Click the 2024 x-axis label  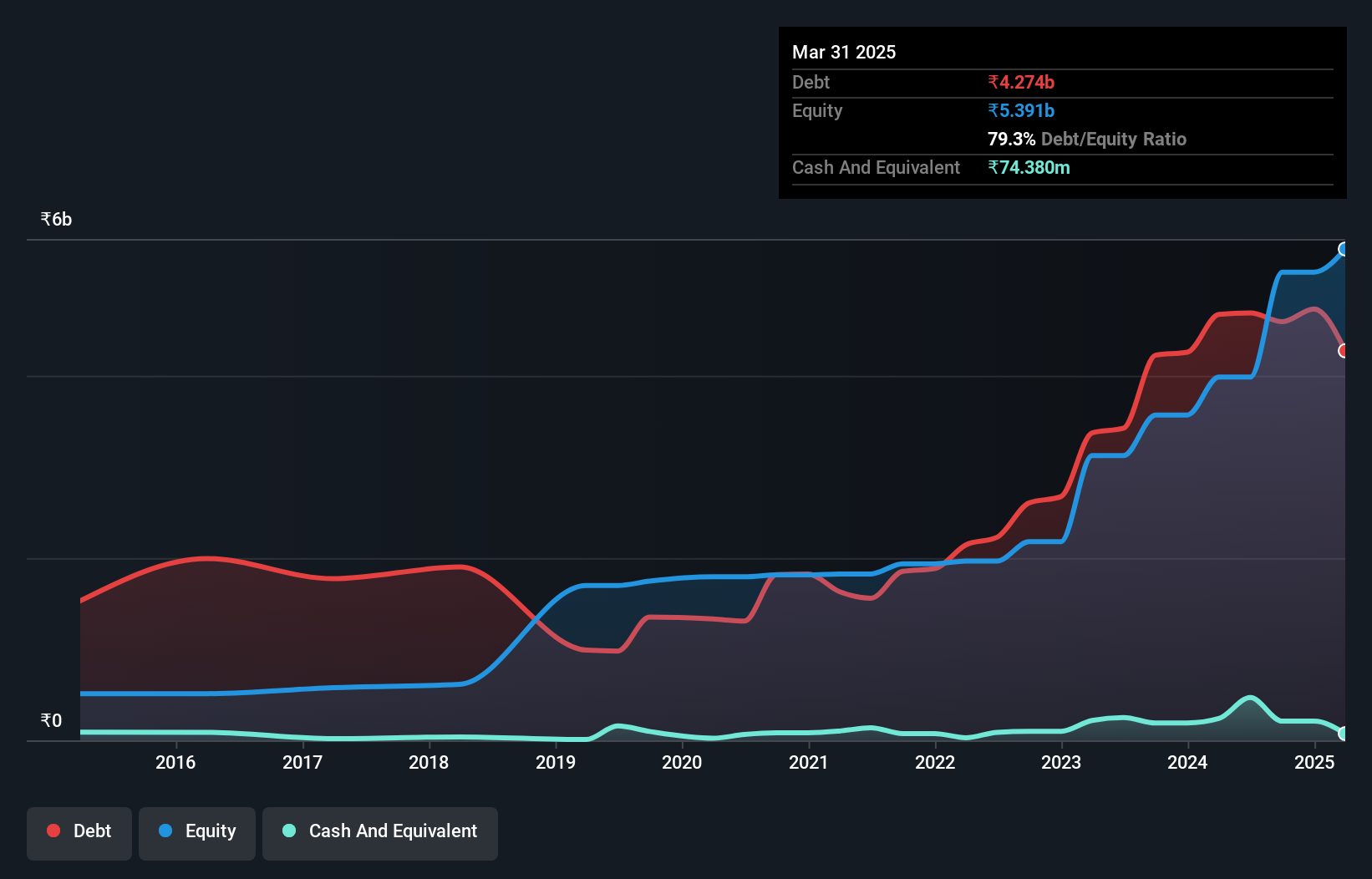1187,762
